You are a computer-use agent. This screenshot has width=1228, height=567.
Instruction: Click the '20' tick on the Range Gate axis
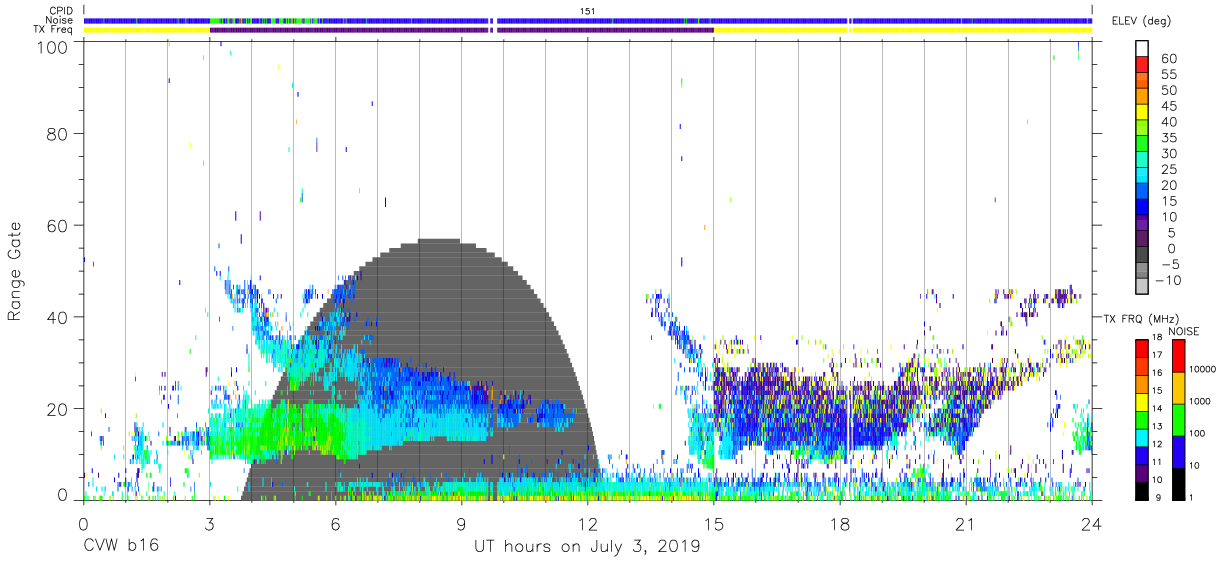pyautogui.click(x=56, y=409)
